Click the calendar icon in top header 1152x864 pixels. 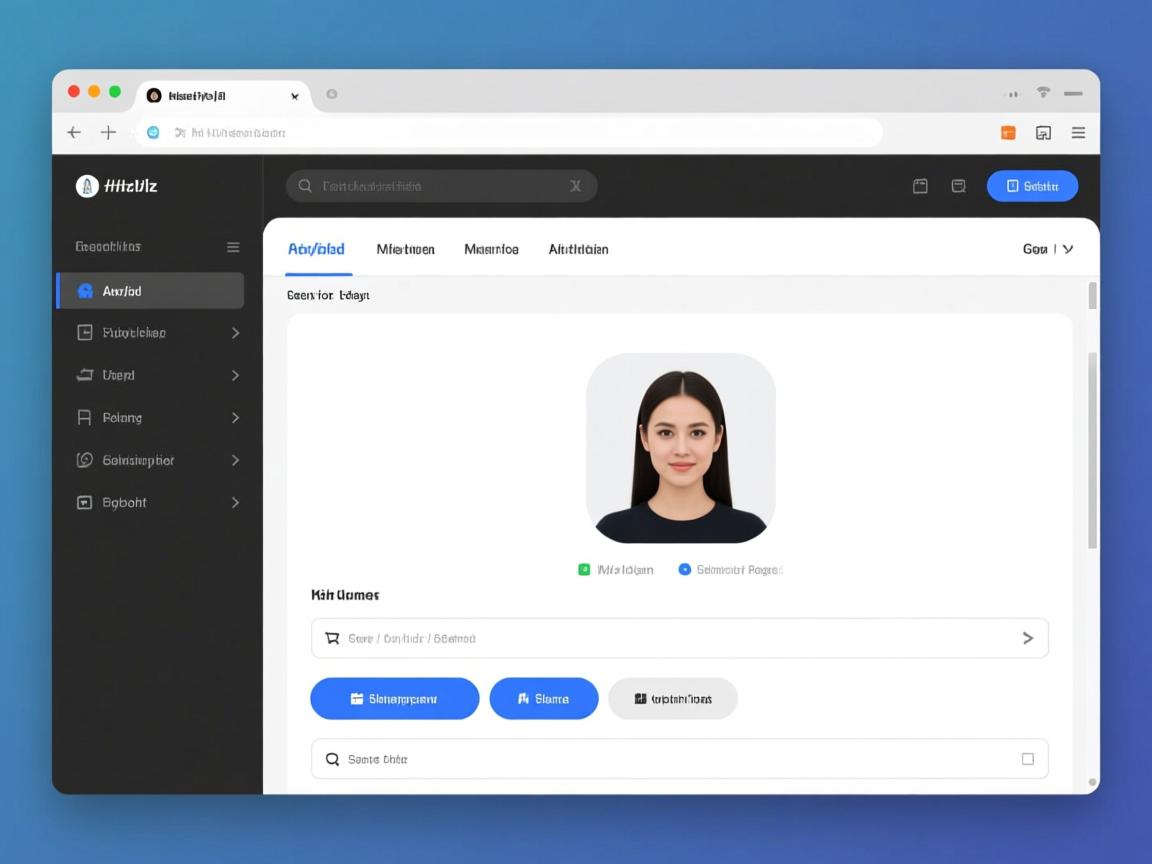[x=920, y=186]
